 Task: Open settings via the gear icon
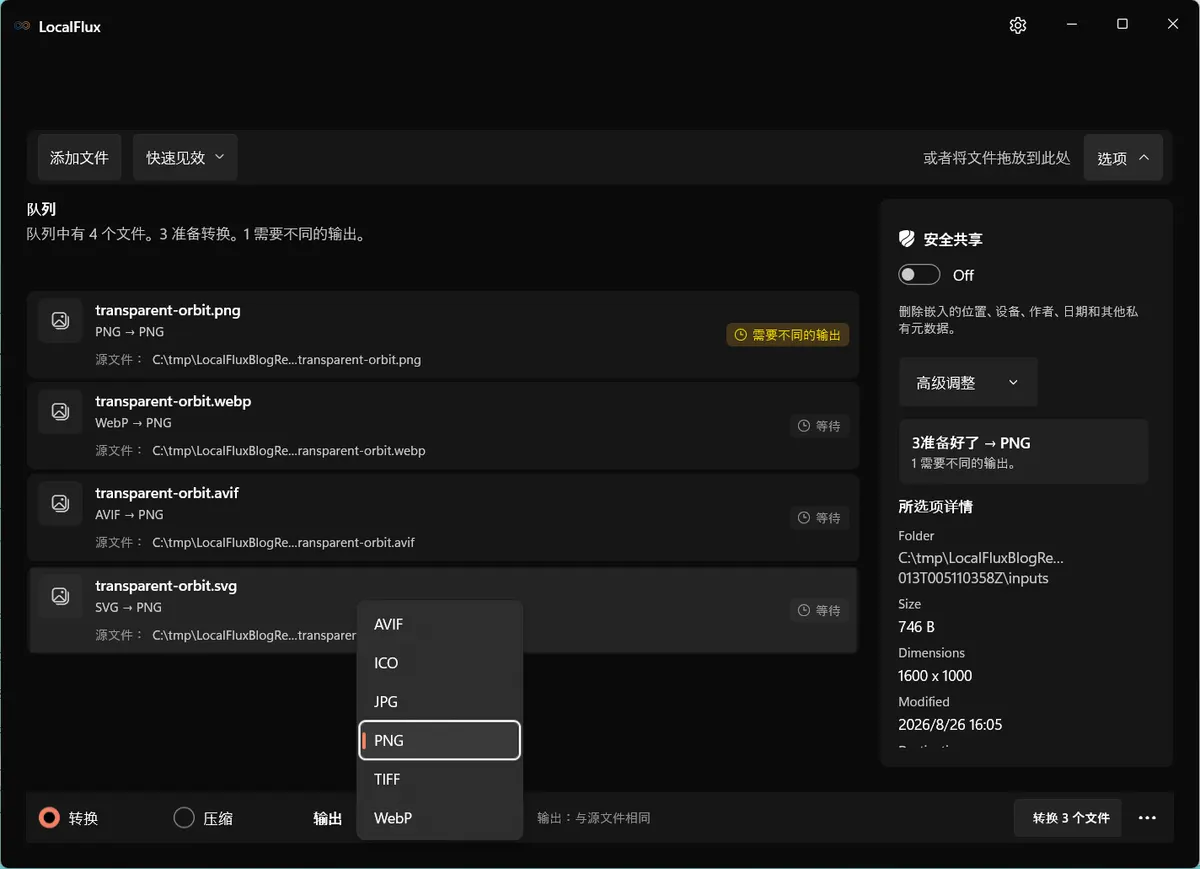tap(1018, 26)
